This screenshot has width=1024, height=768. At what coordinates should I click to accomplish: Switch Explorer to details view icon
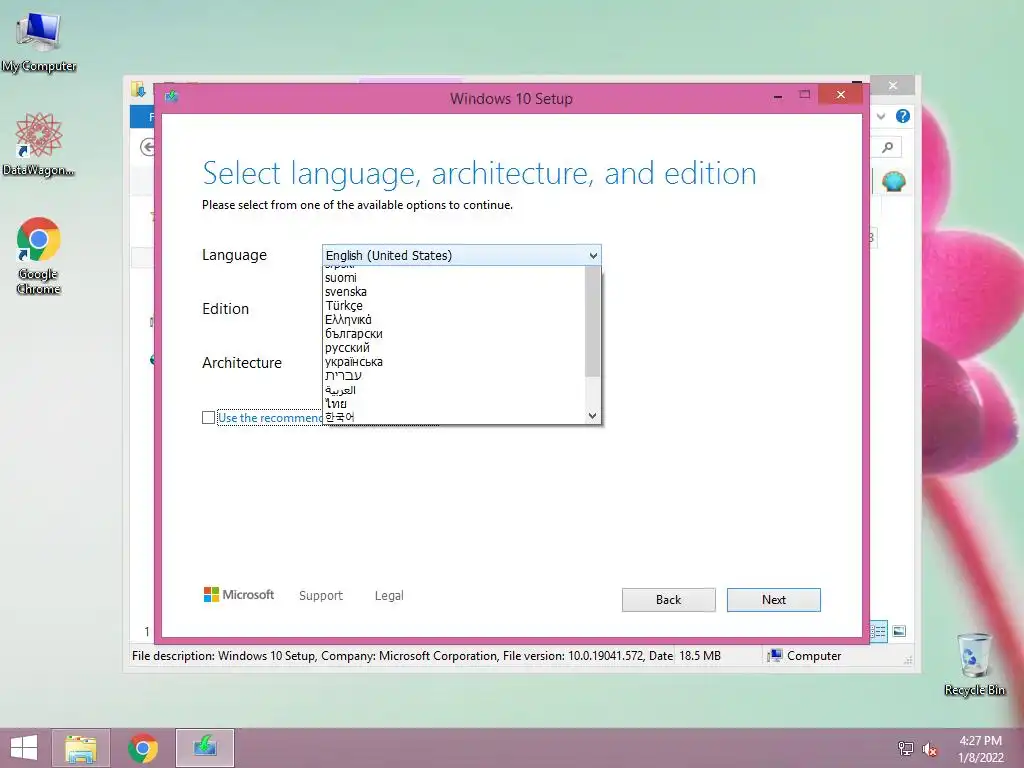click(879, 631)
